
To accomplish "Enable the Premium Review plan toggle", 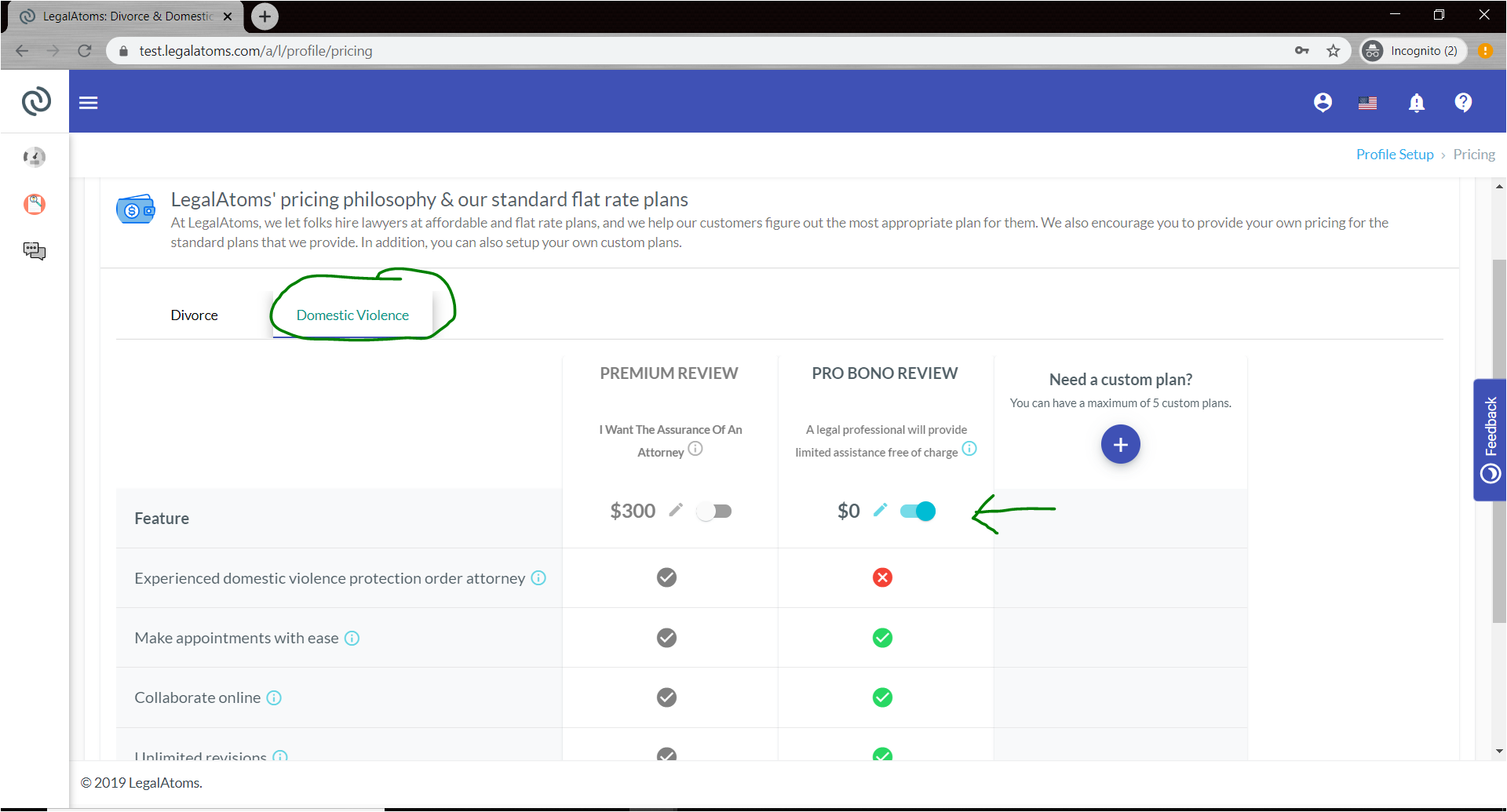I will point(714,512).
